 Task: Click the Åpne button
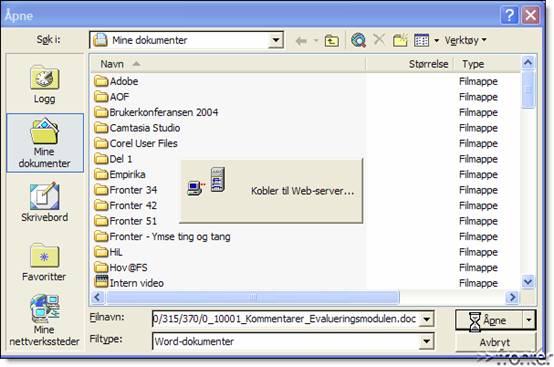point(489,320)
